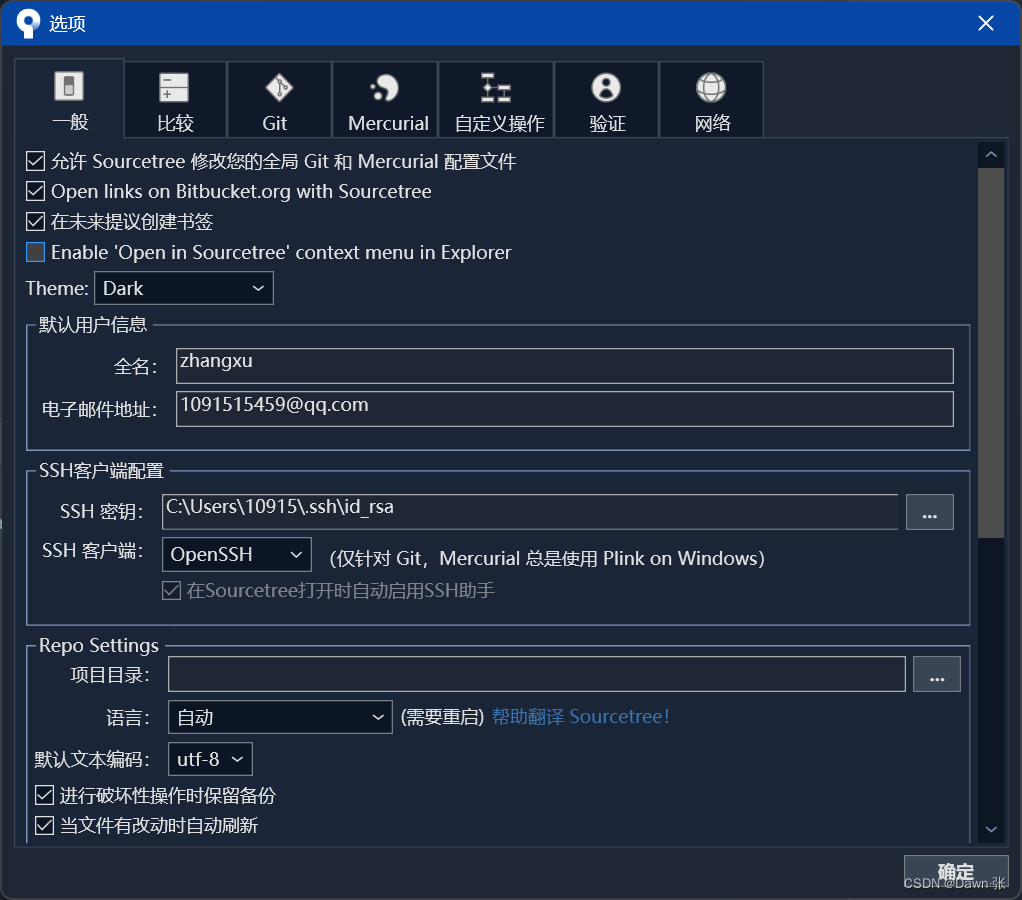1022x900 pixels.
Task: Uncheck 进行破坏性操作时保留备份
Action: click(44, 794)
